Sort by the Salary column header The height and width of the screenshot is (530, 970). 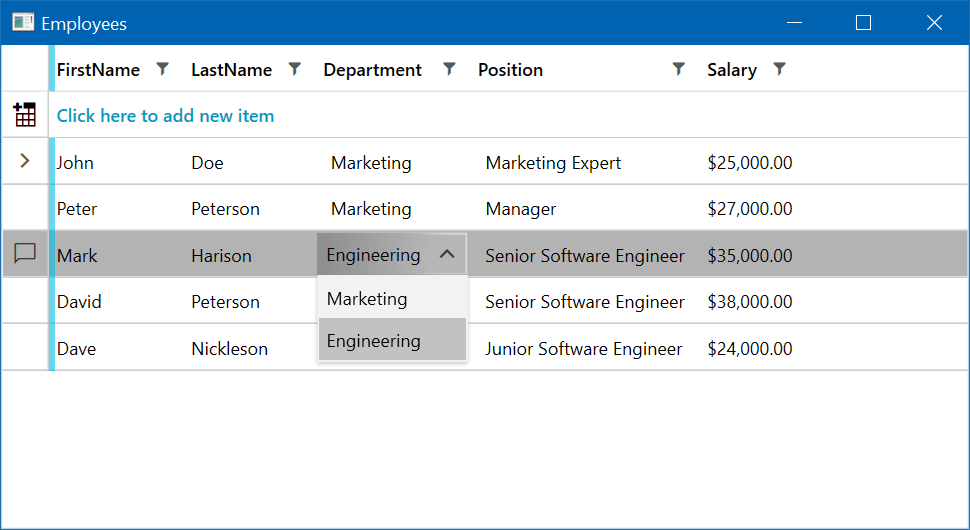[732, 70]
